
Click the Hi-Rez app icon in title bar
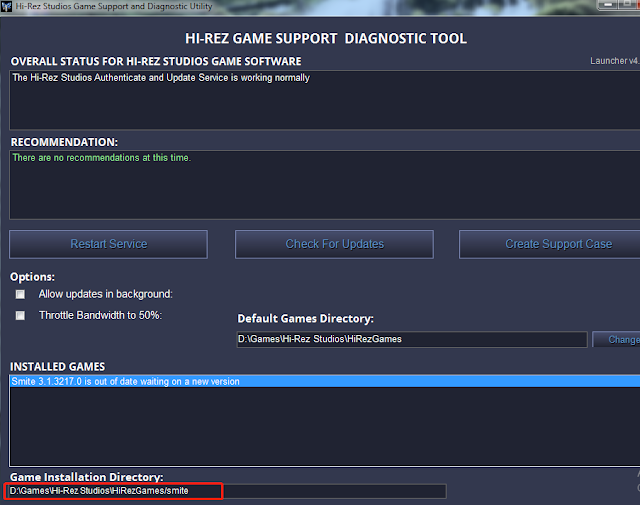[7, 7]
